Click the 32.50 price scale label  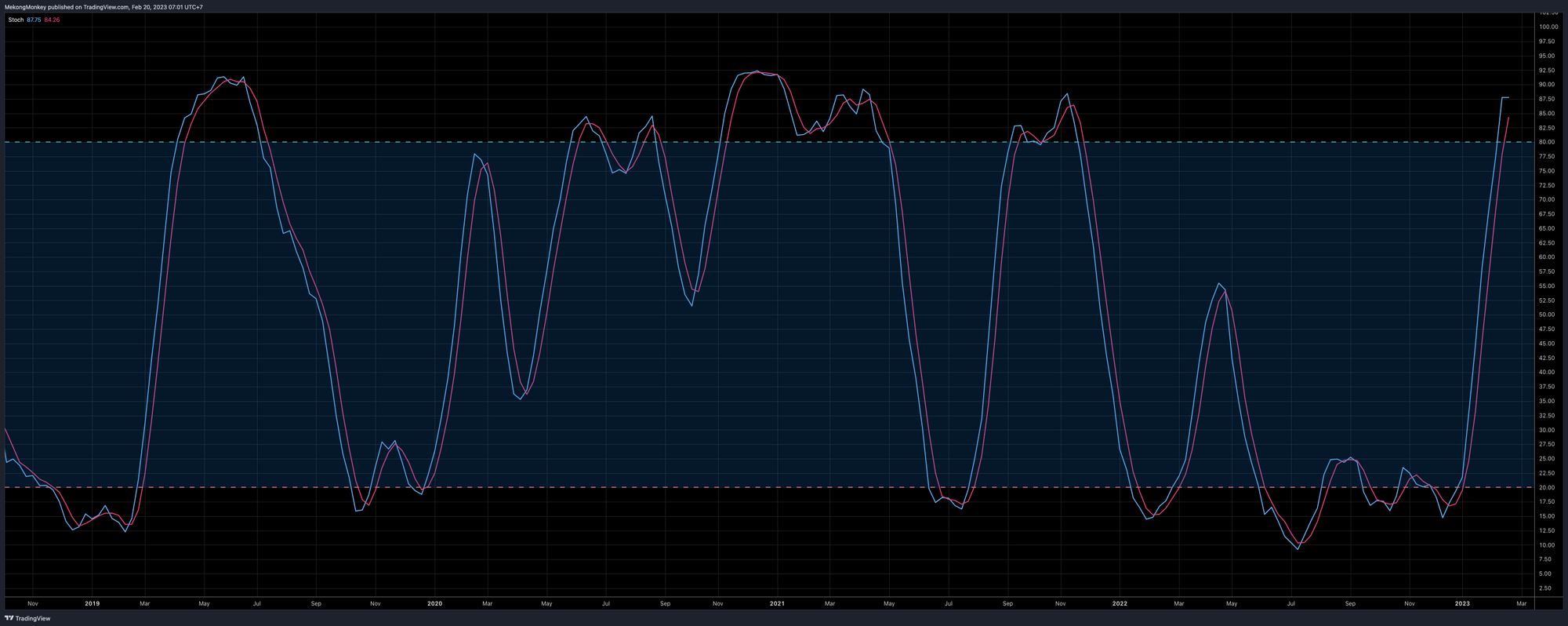(x=1548, y=415)
